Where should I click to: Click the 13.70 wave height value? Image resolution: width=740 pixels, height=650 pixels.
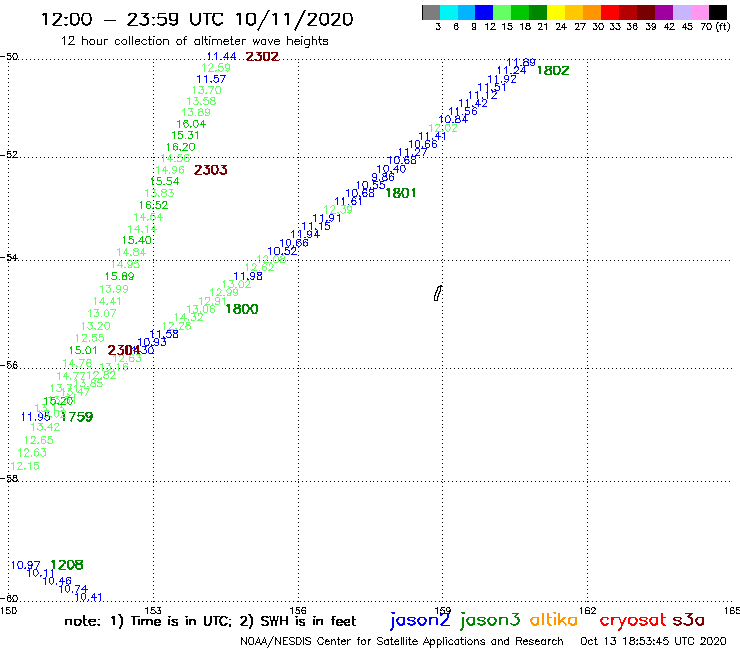(206, 90)
